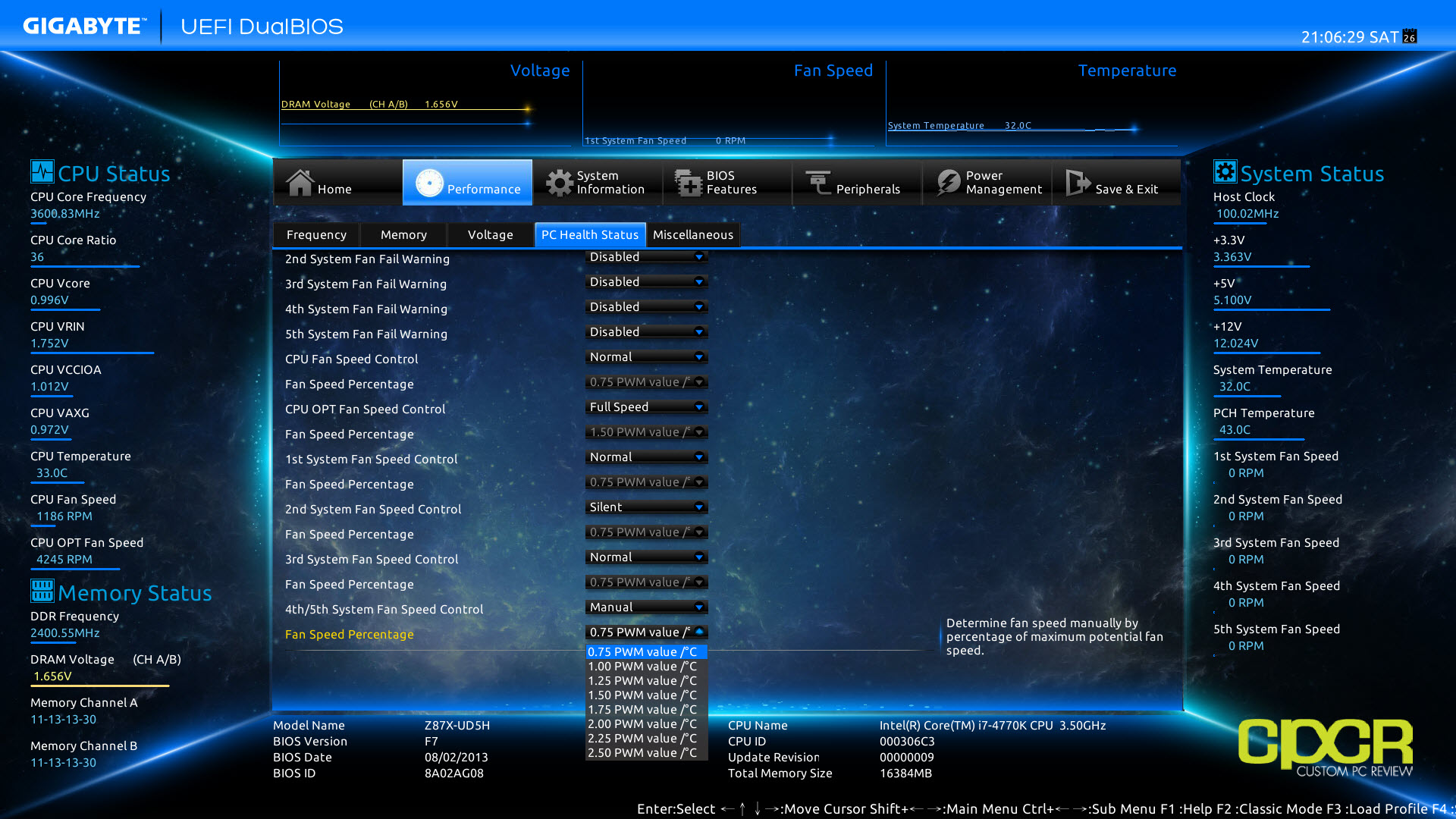The image size is (1456, 819).
Task: Click the System Status gear icon
Action: click(1225, 171)
